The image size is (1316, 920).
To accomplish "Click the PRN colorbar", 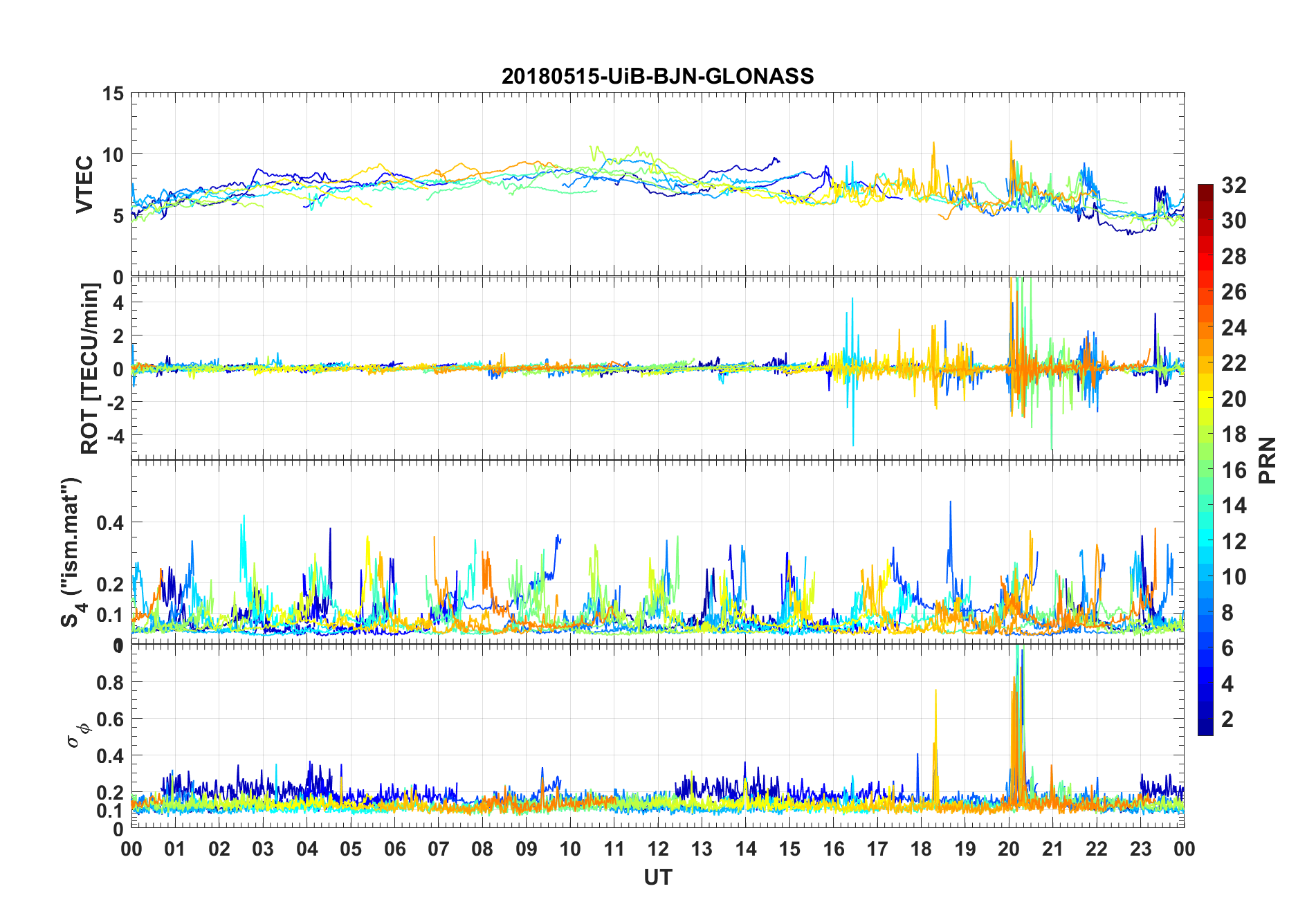I will pyautogui.click(x=1205, y=459).
